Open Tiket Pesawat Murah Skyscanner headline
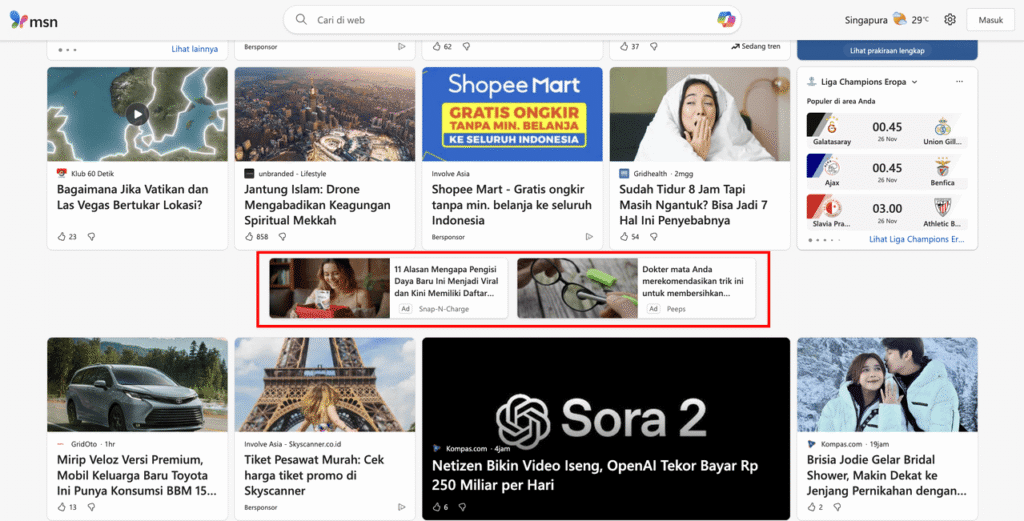1024x521 pixels. tap(314, 475)
